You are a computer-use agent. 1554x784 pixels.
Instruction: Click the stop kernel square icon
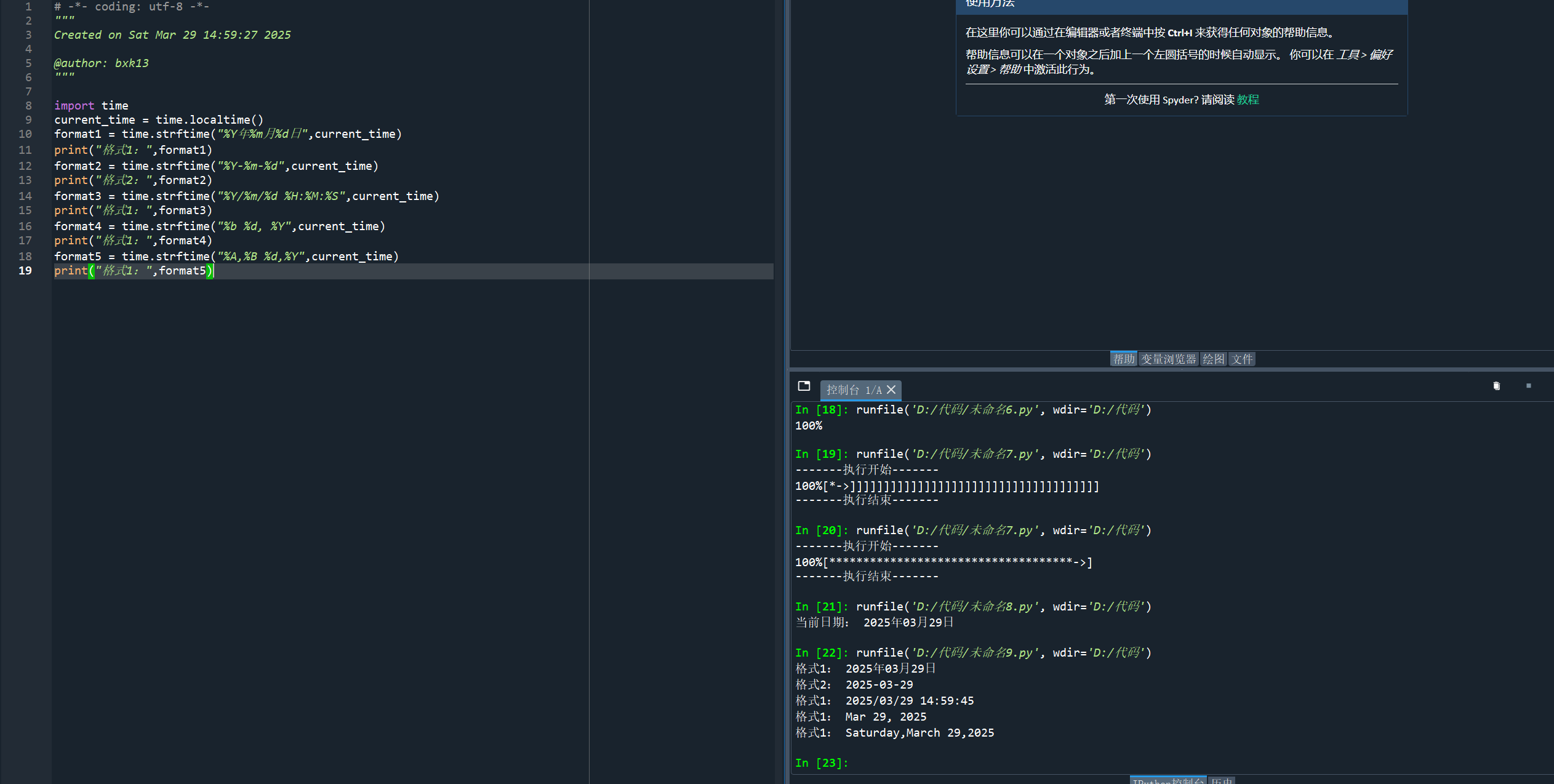coord(1528,386)
